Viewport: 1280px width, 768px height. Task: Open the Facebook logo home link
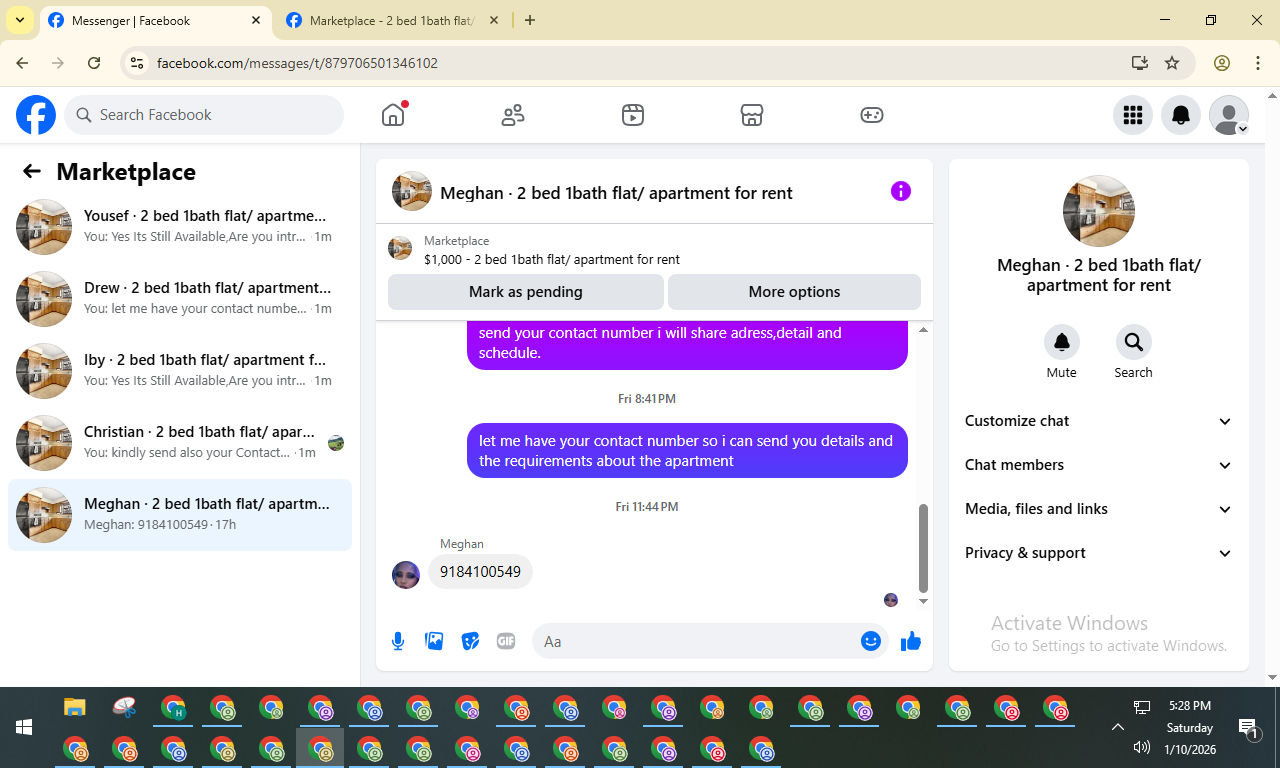pyautogui.click(x=36, y=115)
